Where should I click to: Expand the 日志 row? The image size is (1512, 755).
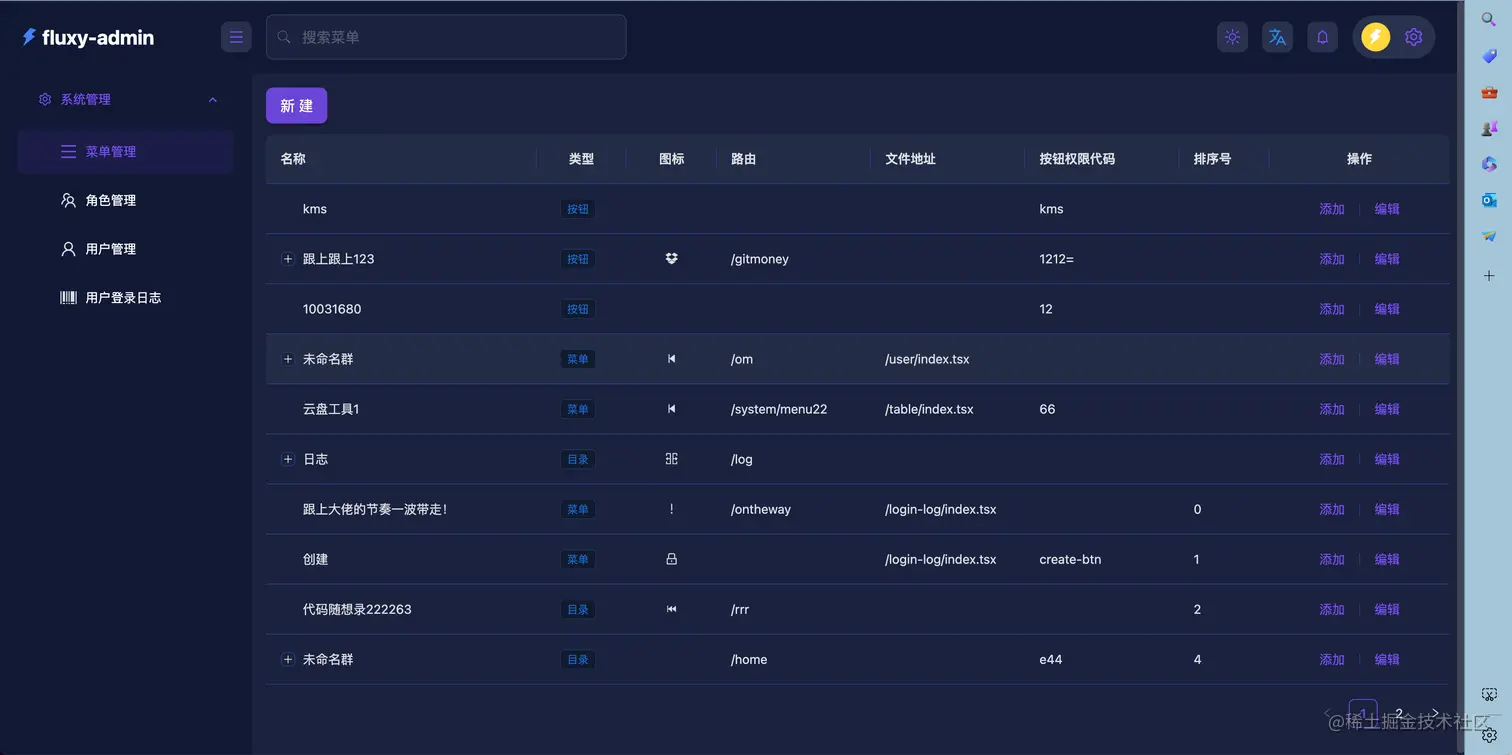click(288, 459)
